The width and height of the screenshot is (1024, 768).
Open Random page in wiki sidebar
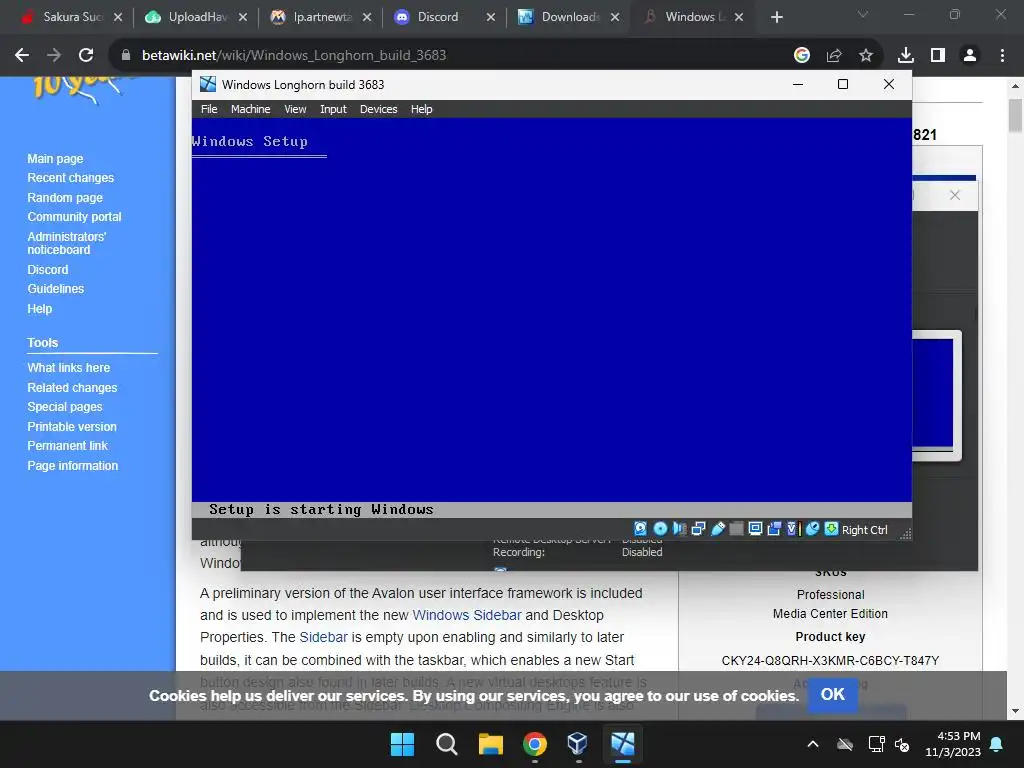65,197
